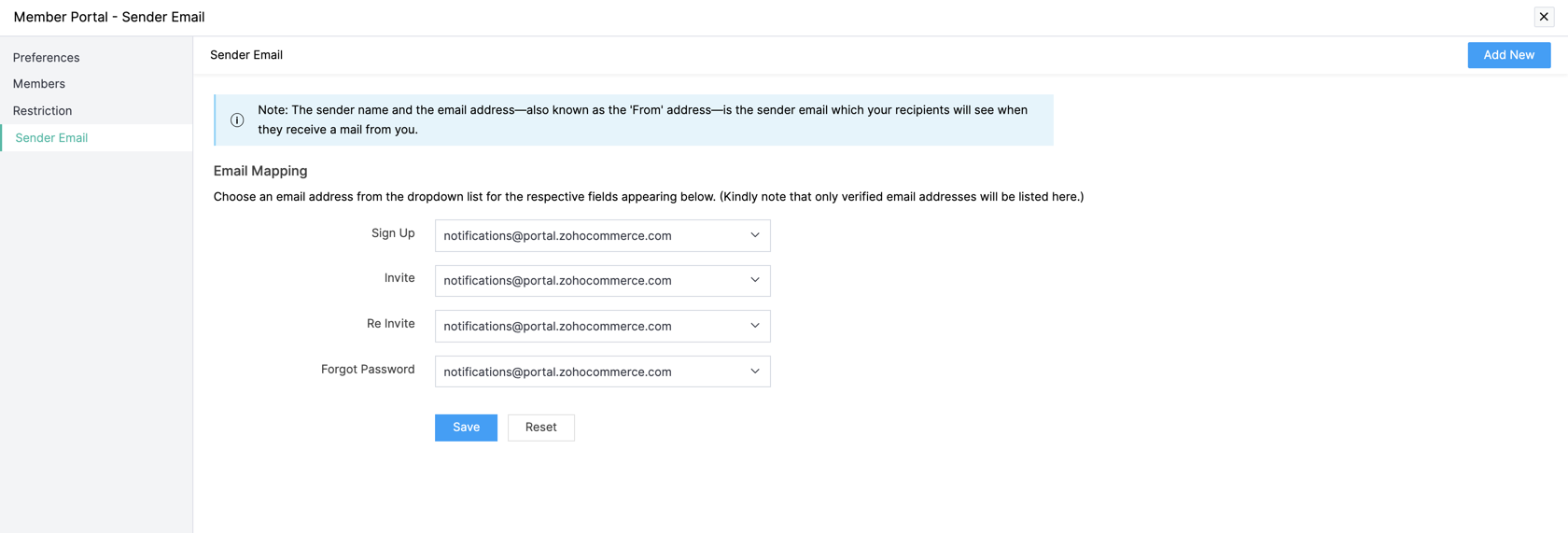Viewport: 1568px width, 533px height.
Task: Expand the Sign Up dropdown arrow
Action: [x=755, y=235]
